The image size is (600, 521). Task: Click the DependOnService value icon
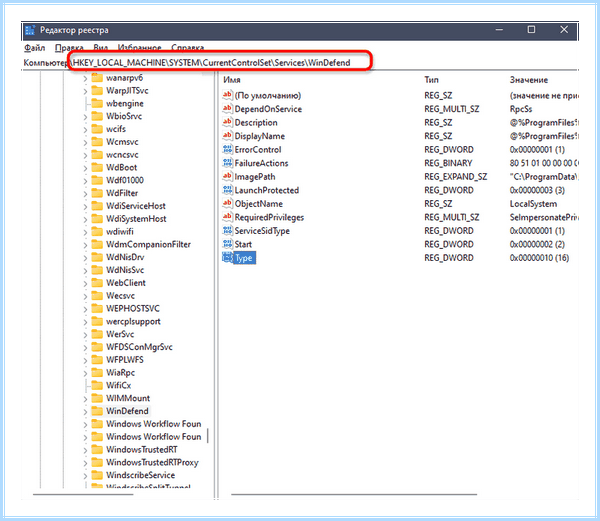[x=227, y=109]
